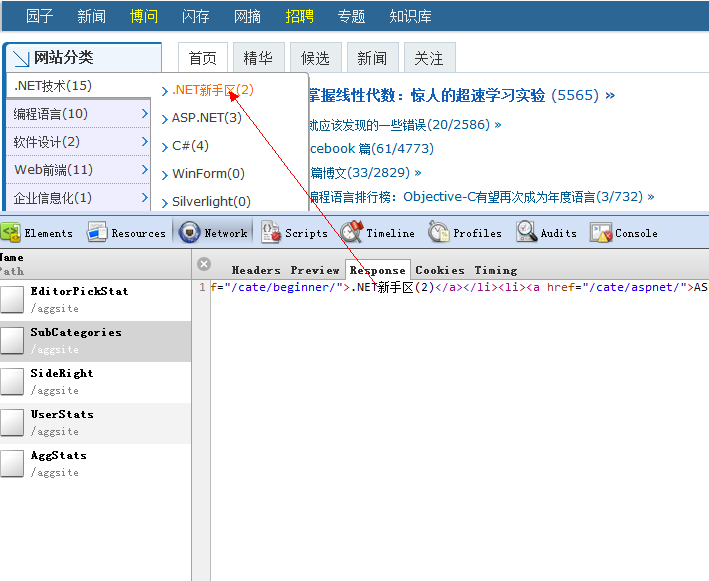
Task: Expand the 编程语言(10) category arrow
Action: pos(144,113)
